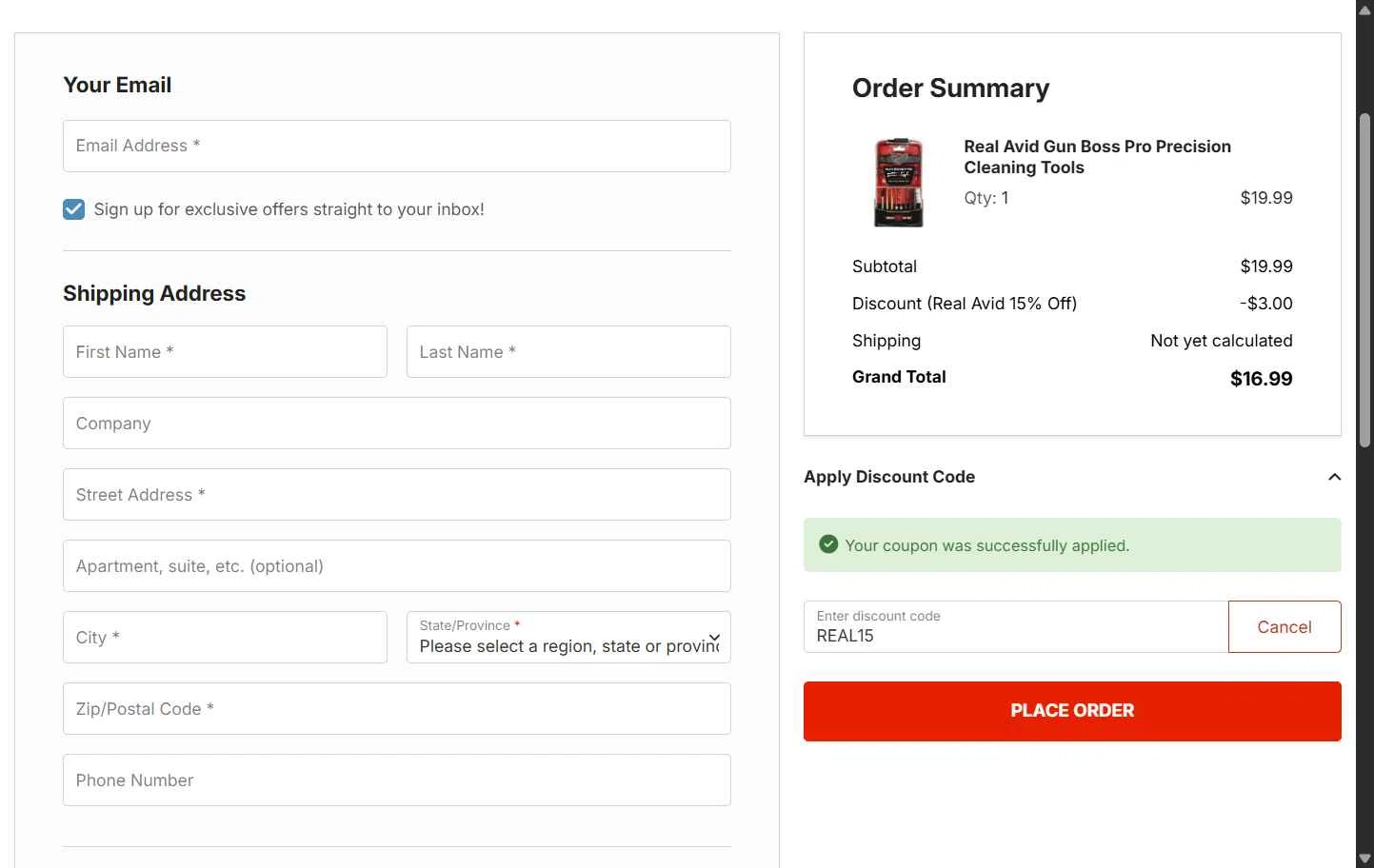Screen dimensions: 1374x868
Task: Click the scrollbar up arrow
Action: coord(1364,10)
